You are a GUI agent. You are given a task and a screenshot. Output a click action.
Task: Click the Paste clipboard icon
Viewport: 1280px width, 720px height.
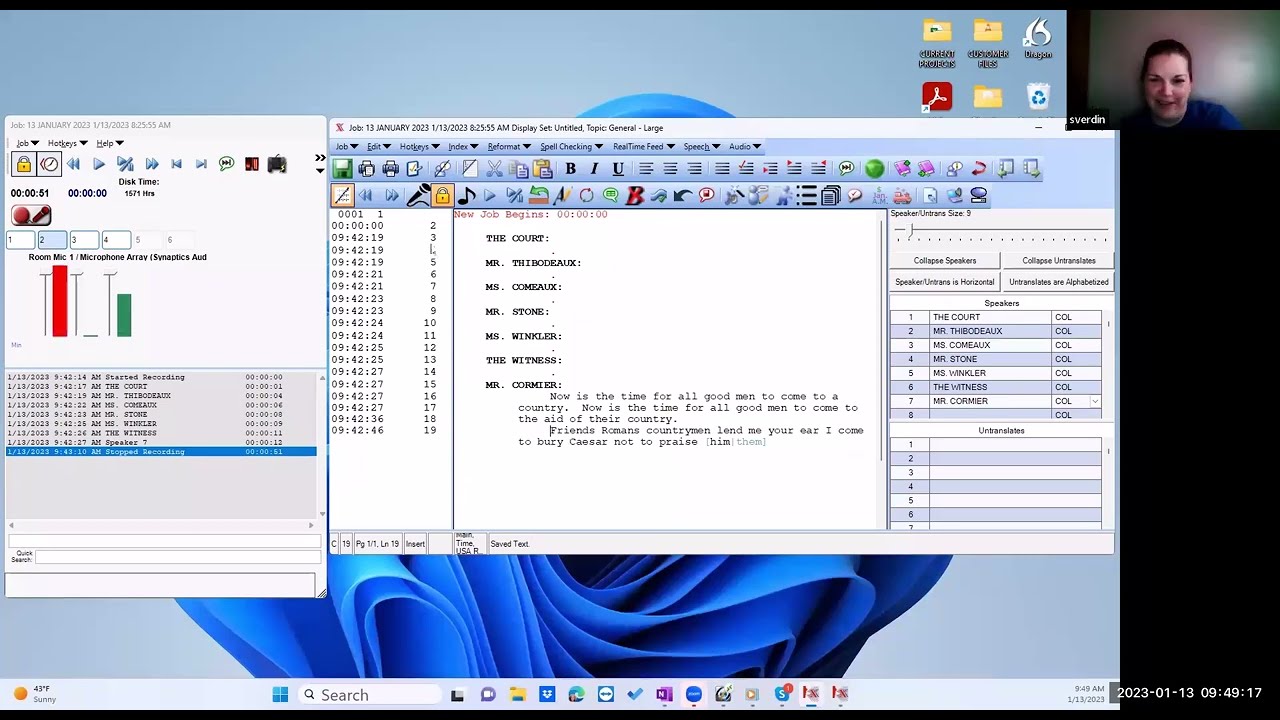click(543, 169)
